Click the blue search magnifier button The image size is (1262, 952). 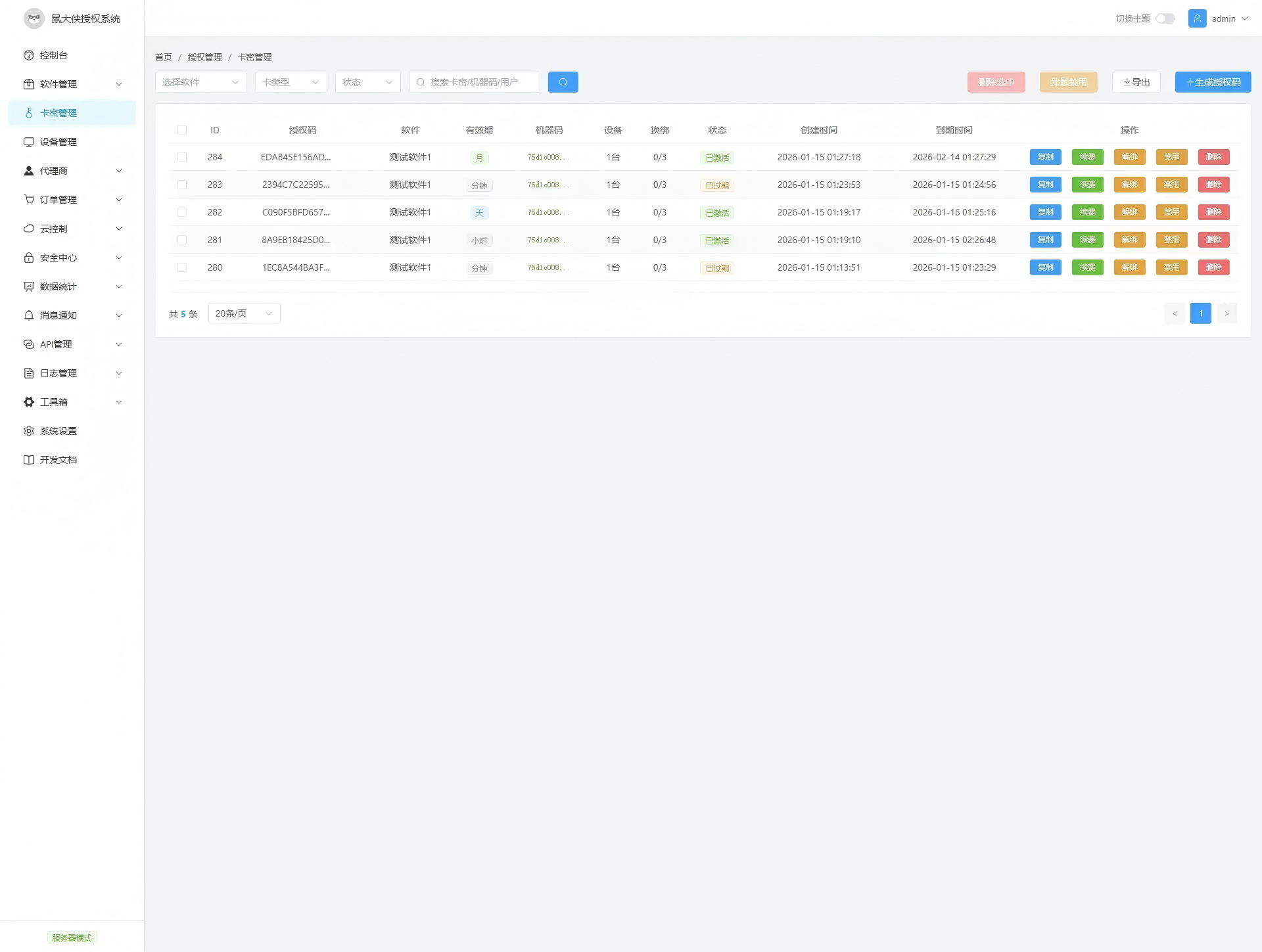tap(563, 82)
